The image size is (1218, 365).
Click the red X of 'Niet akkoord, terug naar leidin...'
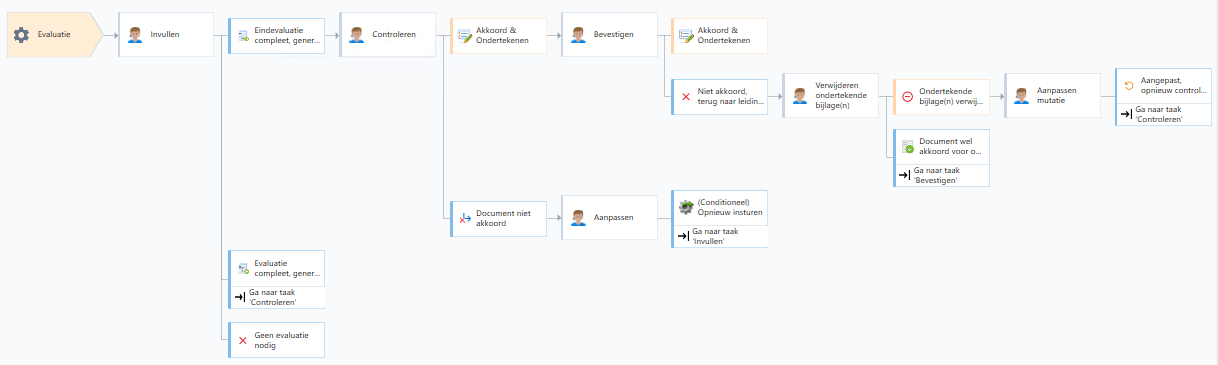coord(685,97)
